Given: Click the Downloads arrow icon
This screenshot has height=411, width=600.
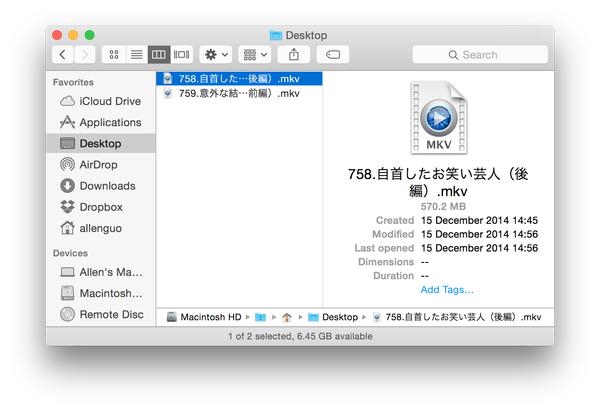Looking at the screenshot, I should [67, 186].
